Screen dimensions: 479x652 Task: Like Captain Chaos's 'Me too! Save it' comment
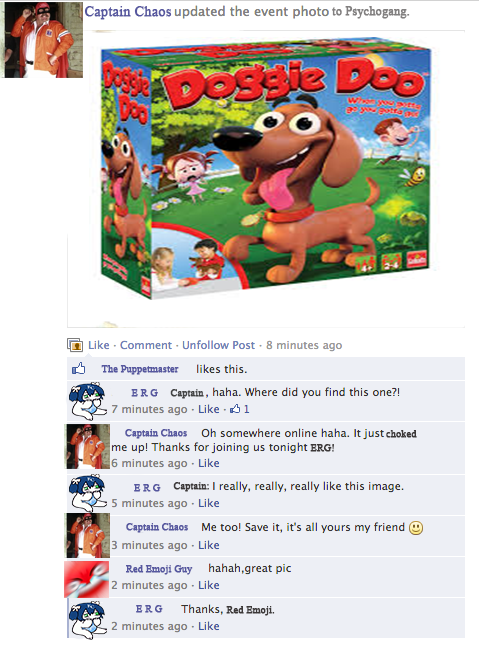[208, 545]
